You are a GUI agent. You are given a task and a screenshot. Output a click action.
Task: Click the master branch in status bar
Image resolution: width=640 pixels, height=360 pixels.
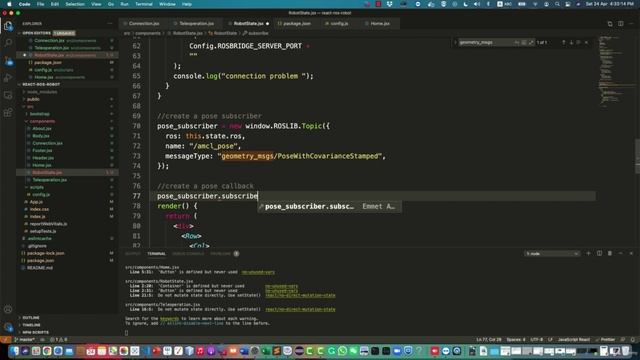pos(24,340)
